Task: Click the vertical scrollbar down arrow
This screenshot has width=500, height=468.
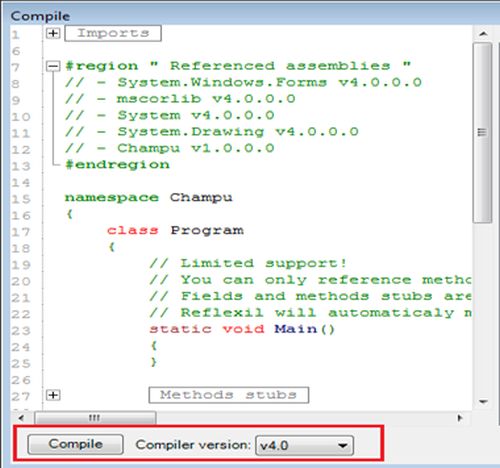Action: pos(483,401)
